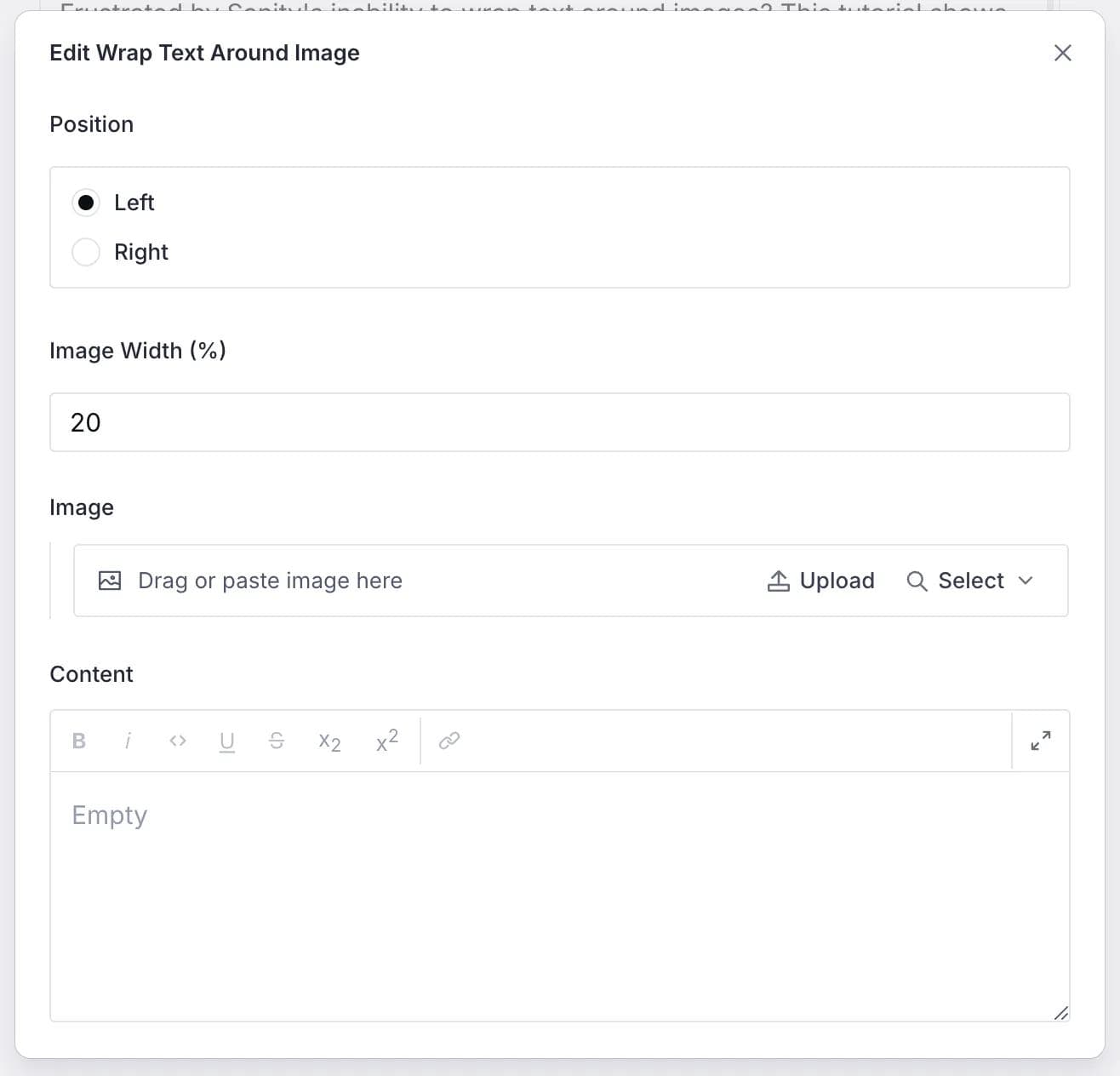1120x1076 pixels.
Task: Toggle bold formatting in the Content editor
Action: (x=78, y=741)
